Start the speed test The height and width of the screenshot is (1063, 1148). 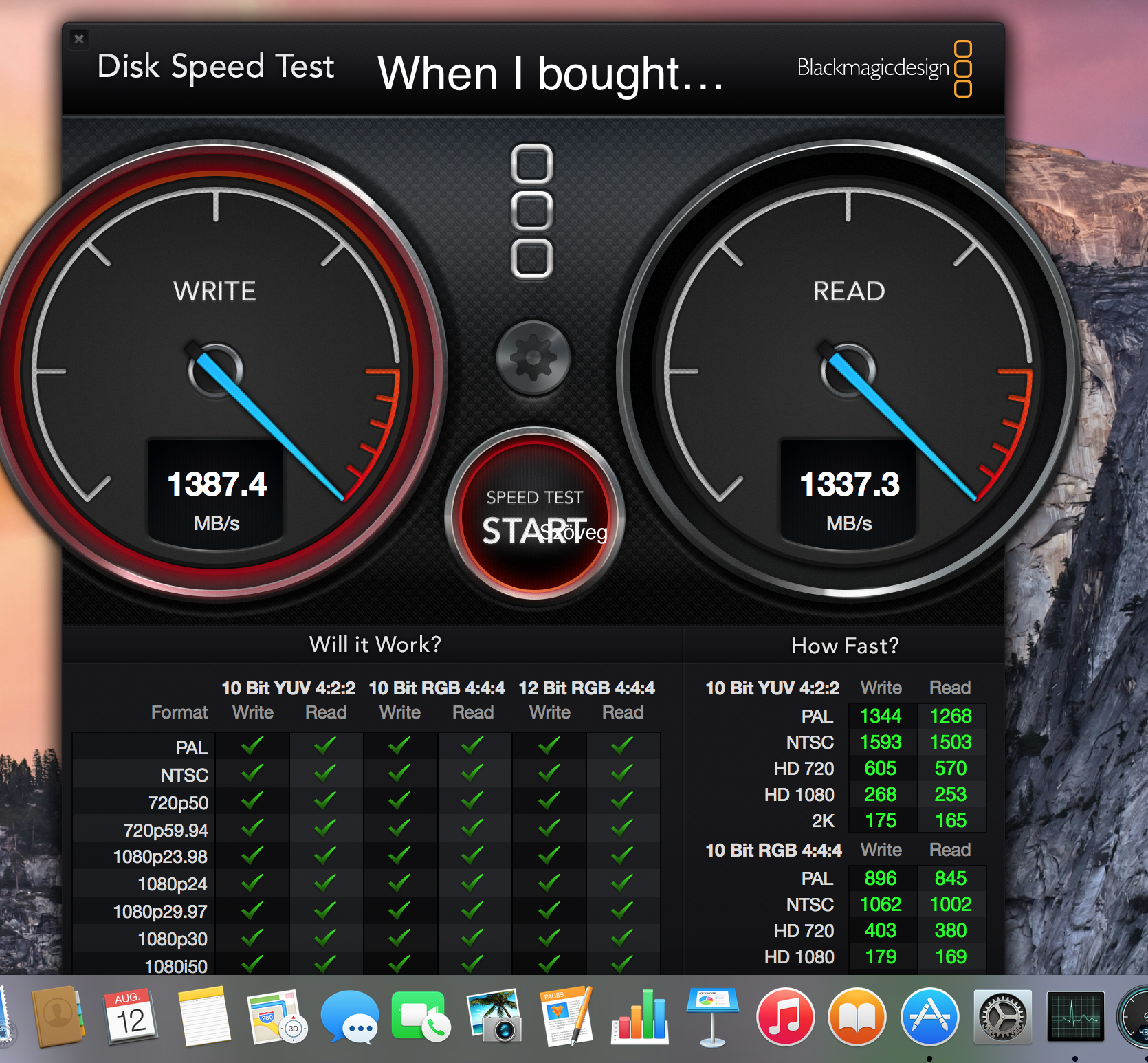[x=535, y=514]
